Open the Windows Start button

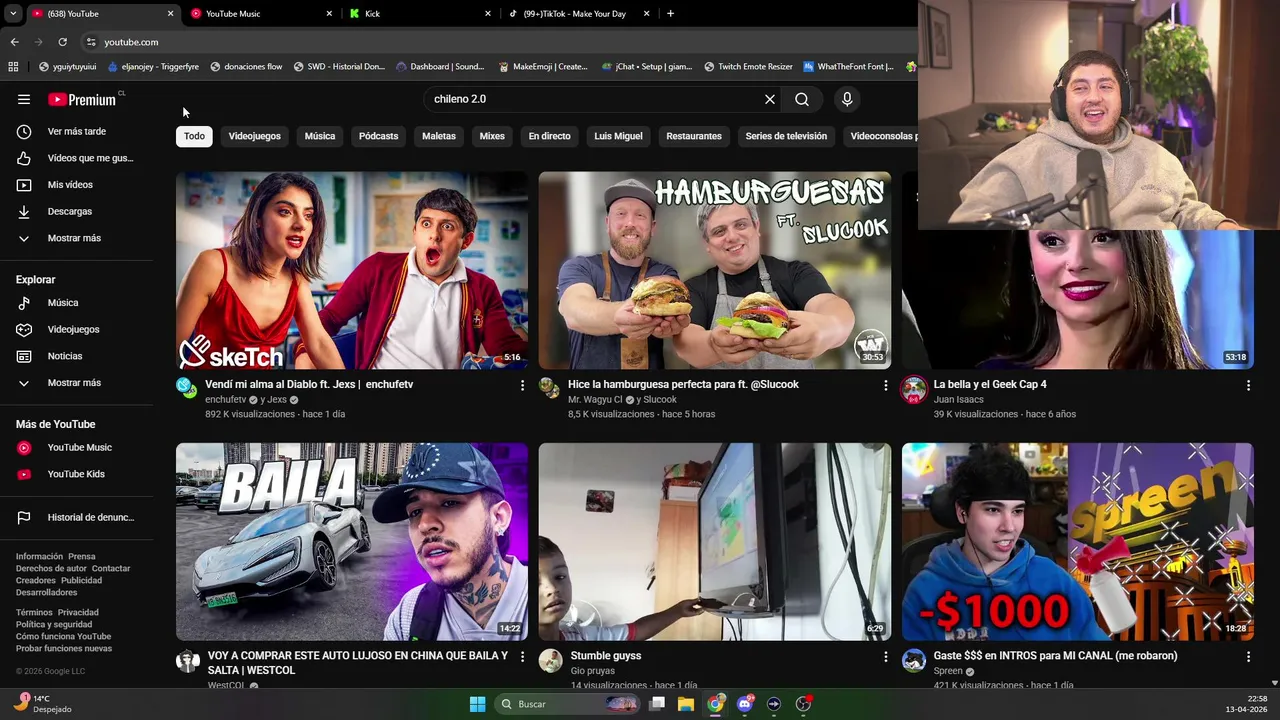(477, 704)
